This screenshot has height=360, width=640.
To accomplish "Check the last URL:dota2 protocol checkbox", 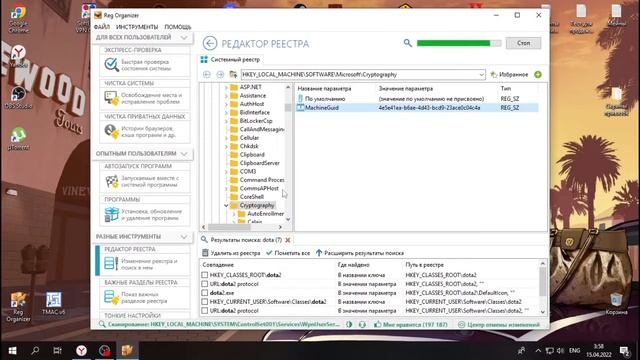I will (204, 311).
